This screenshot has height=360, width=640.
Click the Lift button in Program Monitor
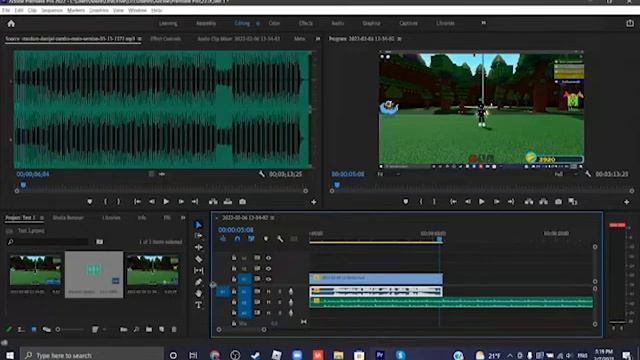tap(529, 202)
